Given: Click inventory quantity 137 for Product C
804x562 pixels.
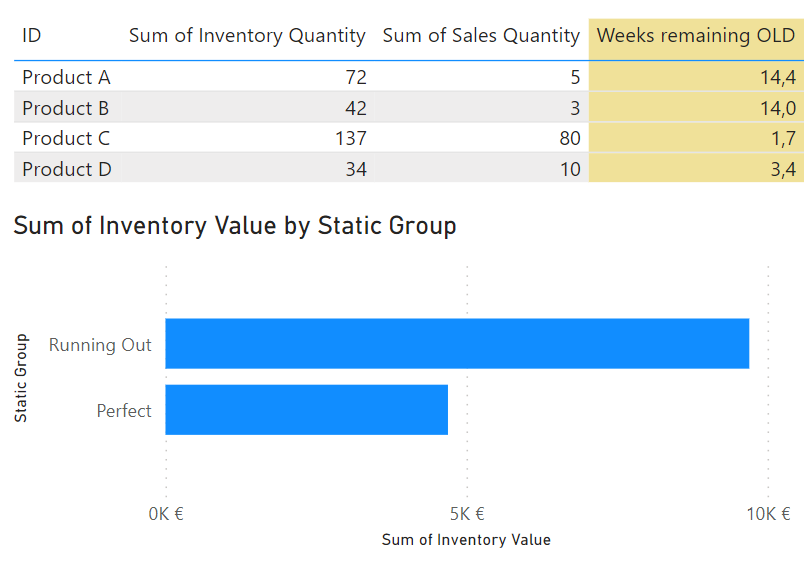Looking at the screenshot, I should click(351, 138).
